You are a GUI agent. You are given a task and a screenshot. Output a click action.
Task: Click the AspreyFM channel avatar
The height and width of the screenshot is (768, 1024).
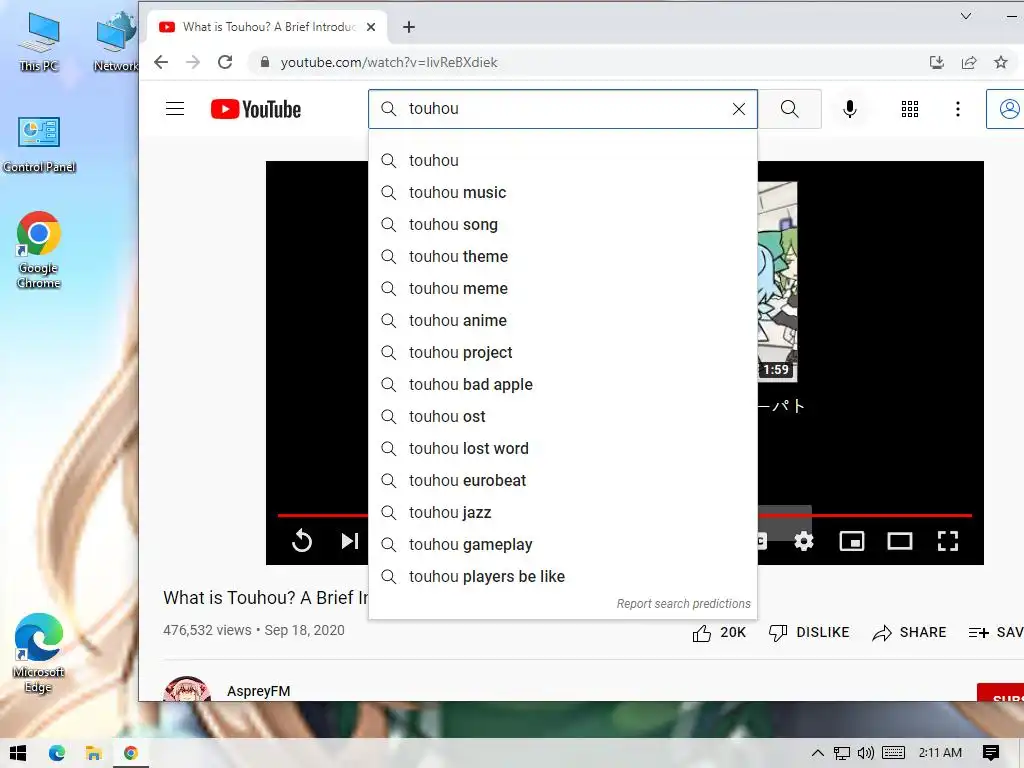(x=187, y=689)
